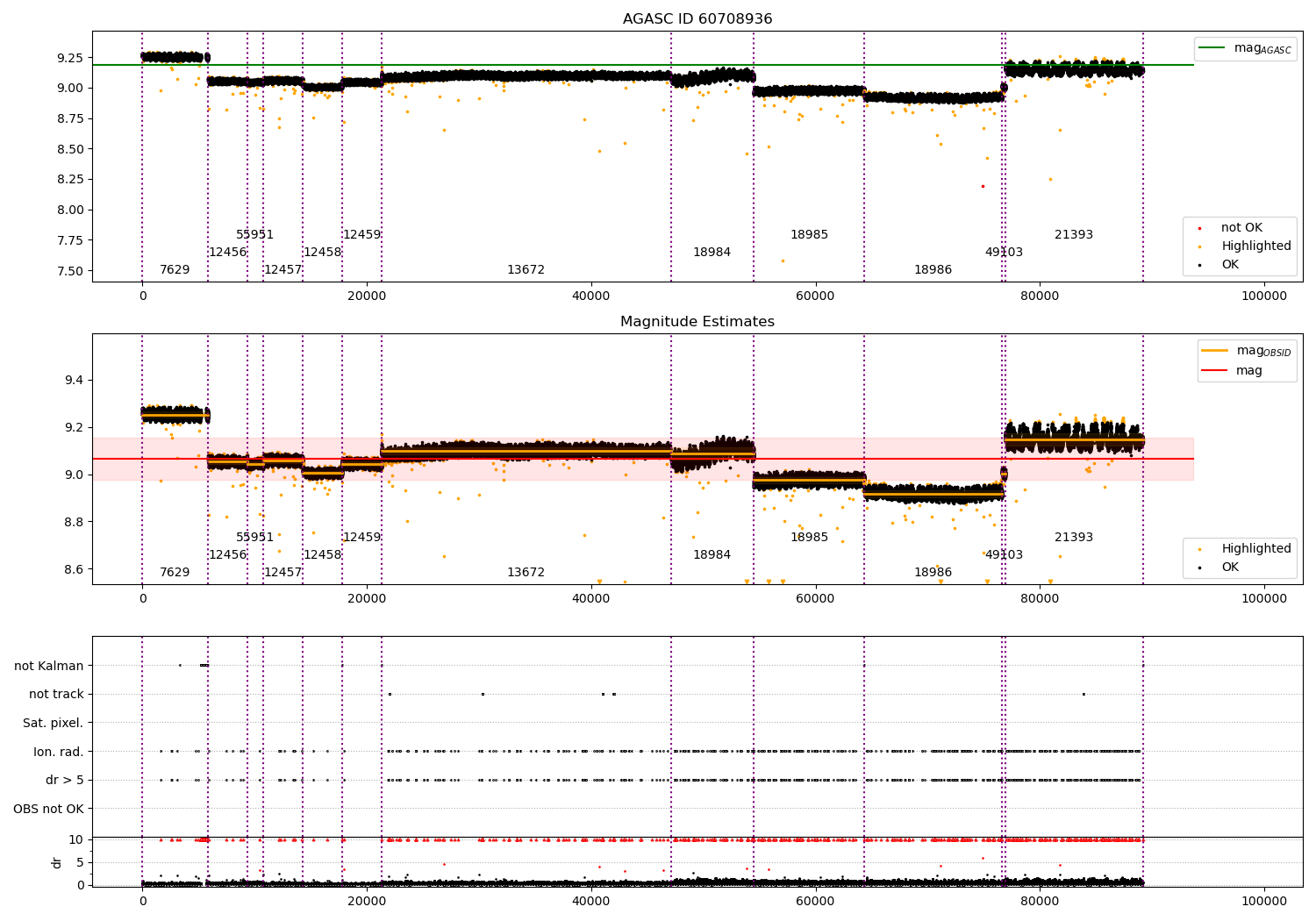Click obsid label 18985 in the middle plot
The width and height of the screenshot is (1316, 921).
tap(810, 538)
